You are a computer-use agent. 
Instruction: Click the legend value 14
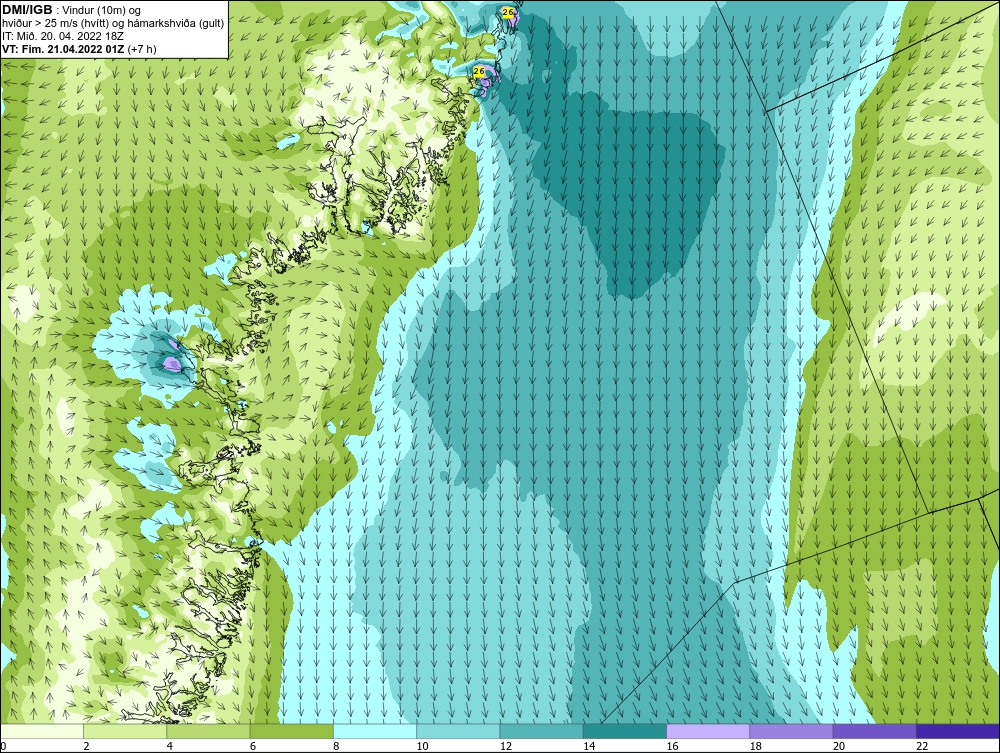tap(589, 747)
